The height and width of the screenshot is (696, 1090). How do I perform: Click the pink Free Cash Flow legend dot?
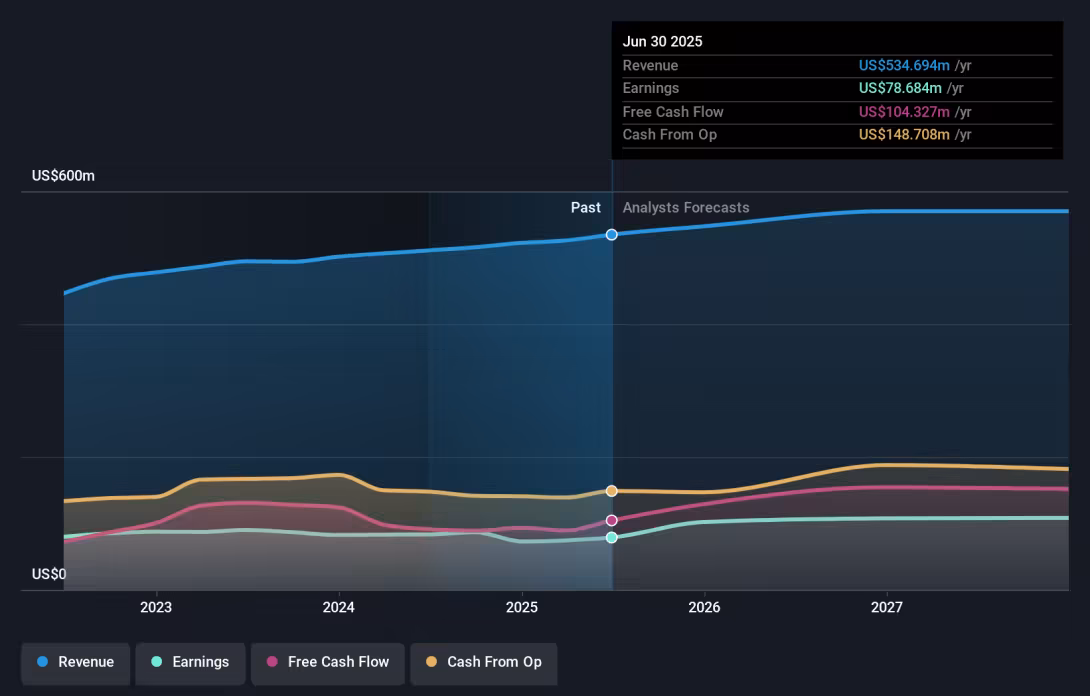pyautogui.click(x=272, y=662)
